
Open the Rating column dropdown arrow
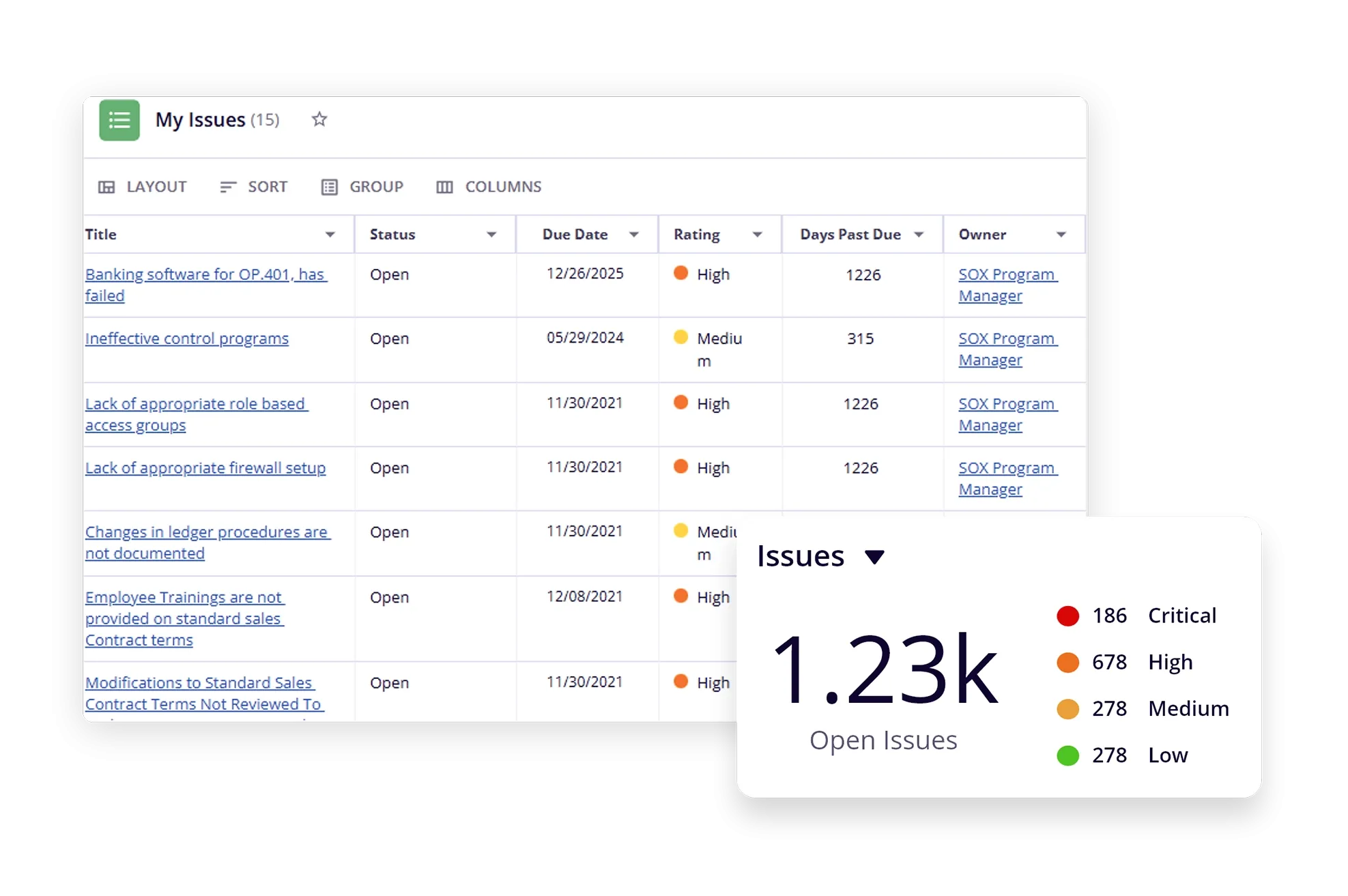[757, 235]
